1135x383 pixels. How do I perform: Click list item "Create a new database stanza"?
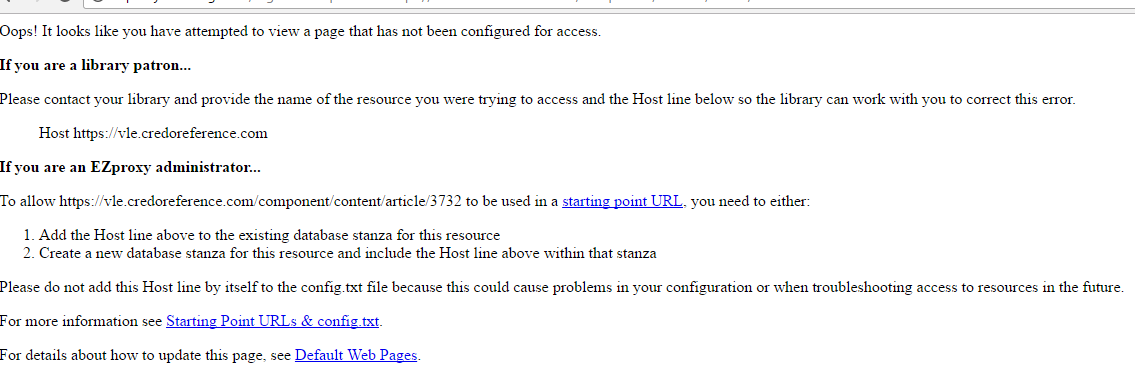347,253
